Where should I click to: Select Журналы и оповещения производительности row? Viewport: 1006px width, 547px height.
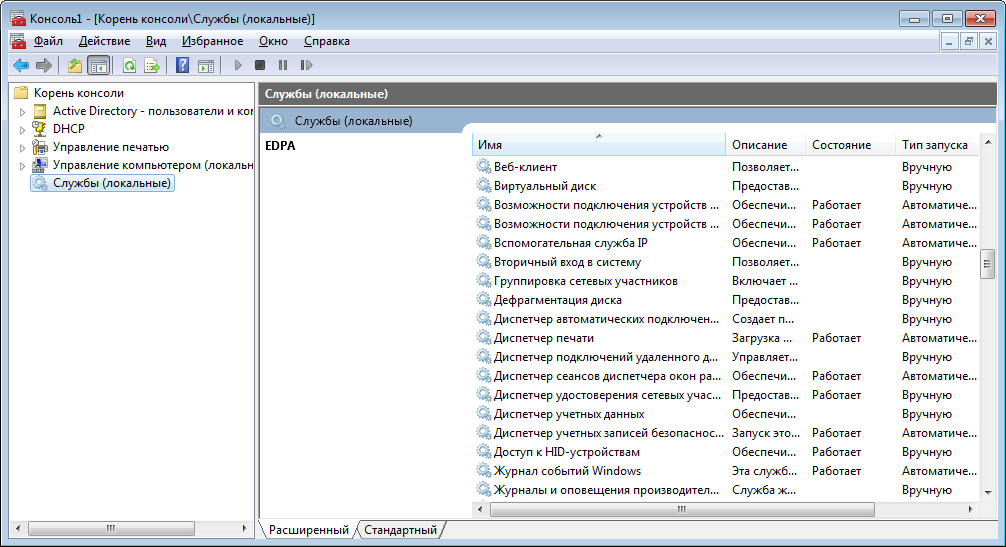(726, 490)
